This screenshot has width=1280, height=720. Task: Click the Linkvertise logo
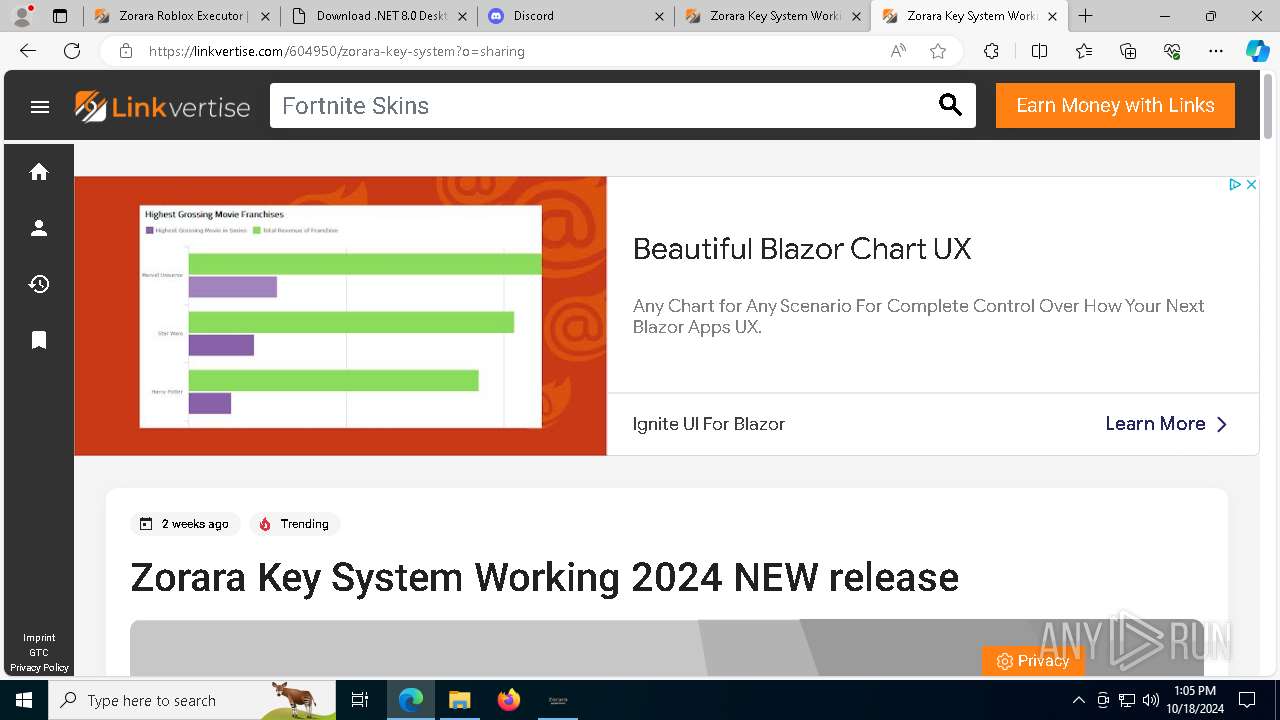[x=162, y=106]
